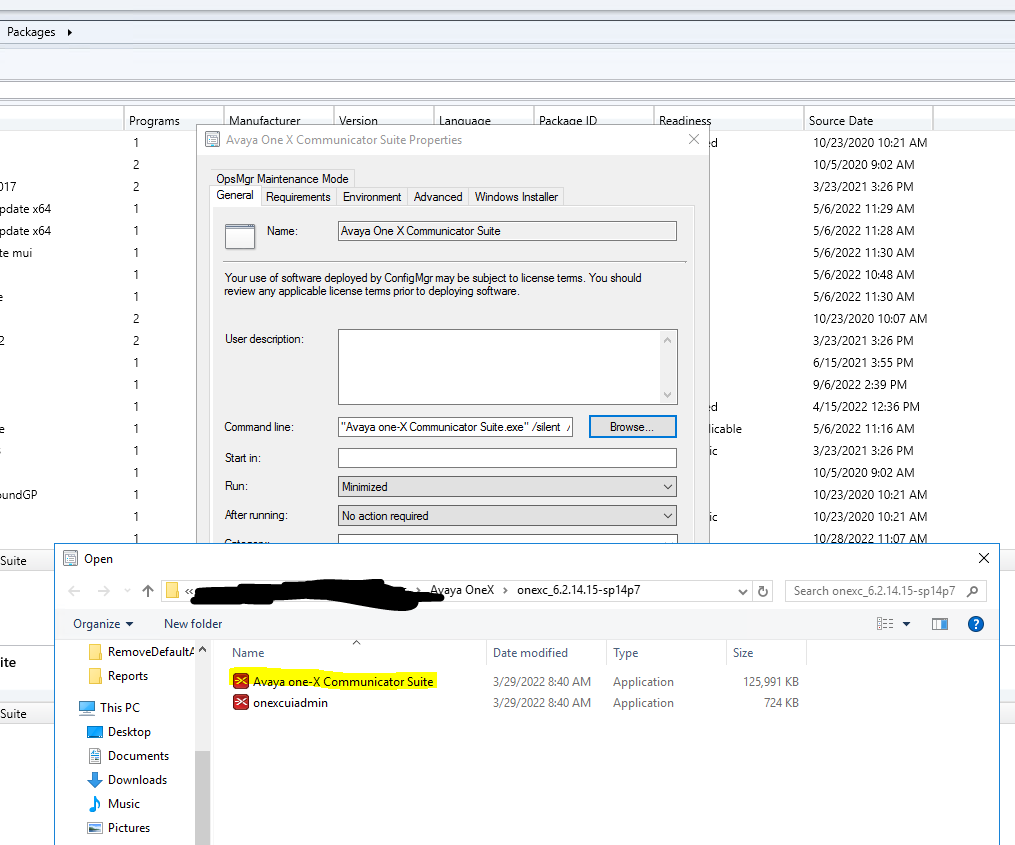Expand hidden path chevron in address bar

pyautogui.click(x=189, y=591)
